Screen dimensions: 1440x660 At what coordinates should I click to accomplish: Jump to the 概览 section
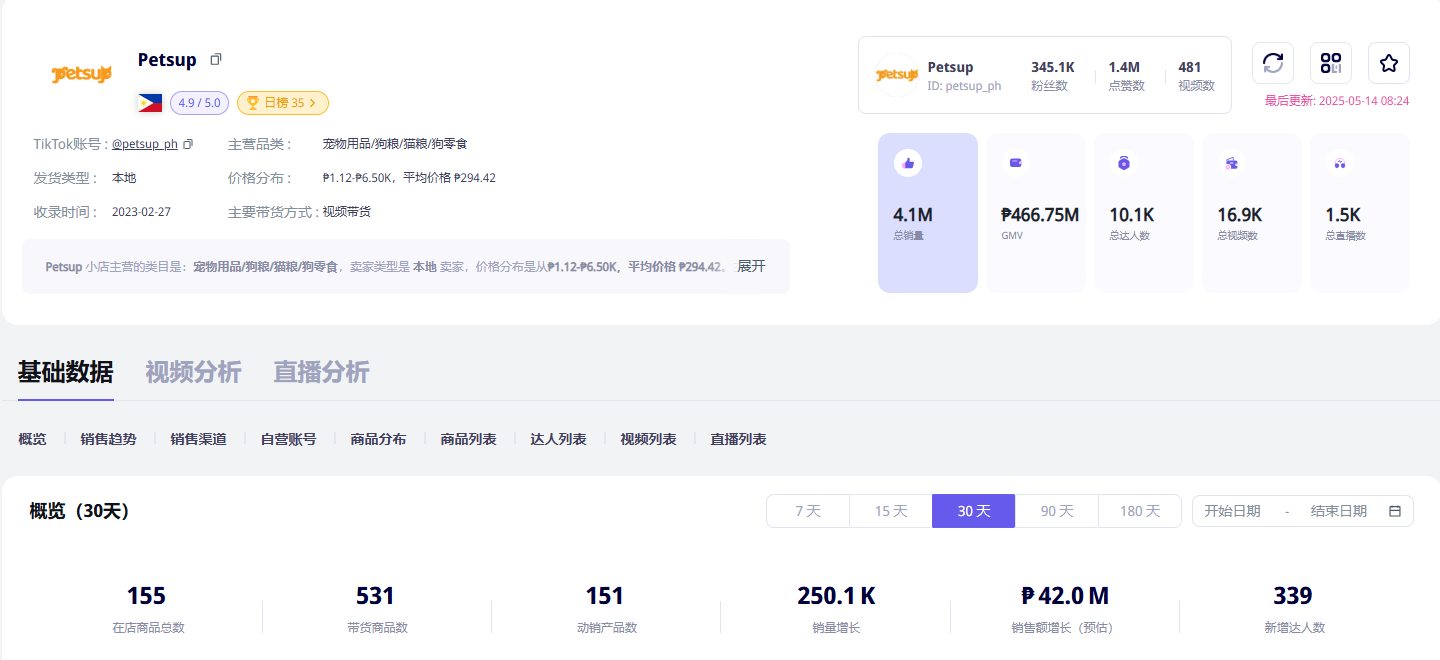[32, 439]
